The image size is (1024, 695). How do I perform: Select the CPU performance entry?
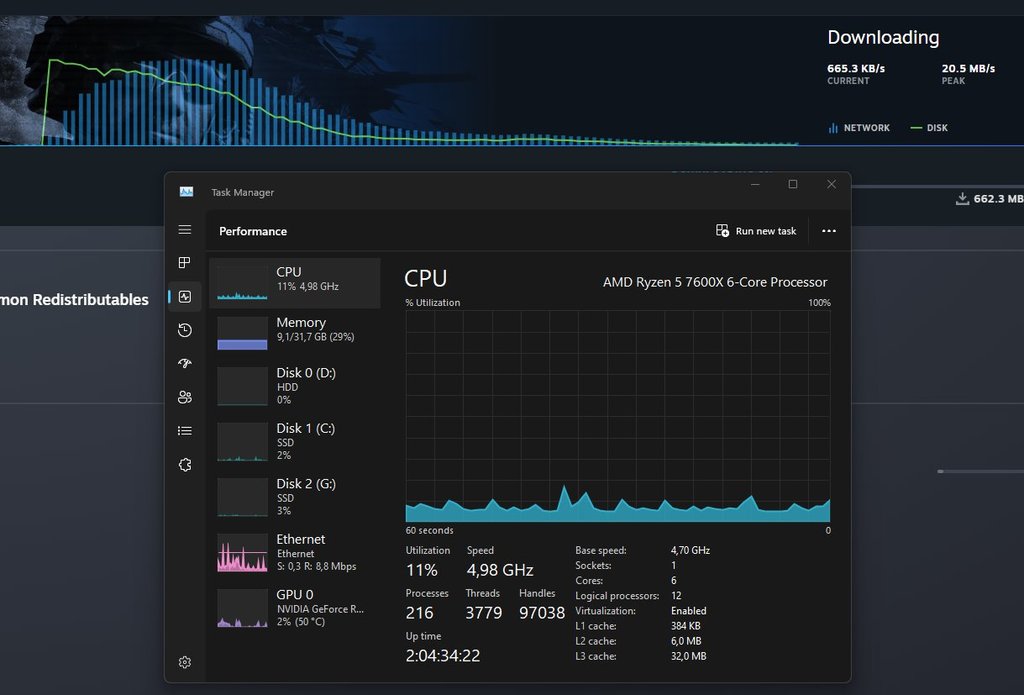pos(295,283)
